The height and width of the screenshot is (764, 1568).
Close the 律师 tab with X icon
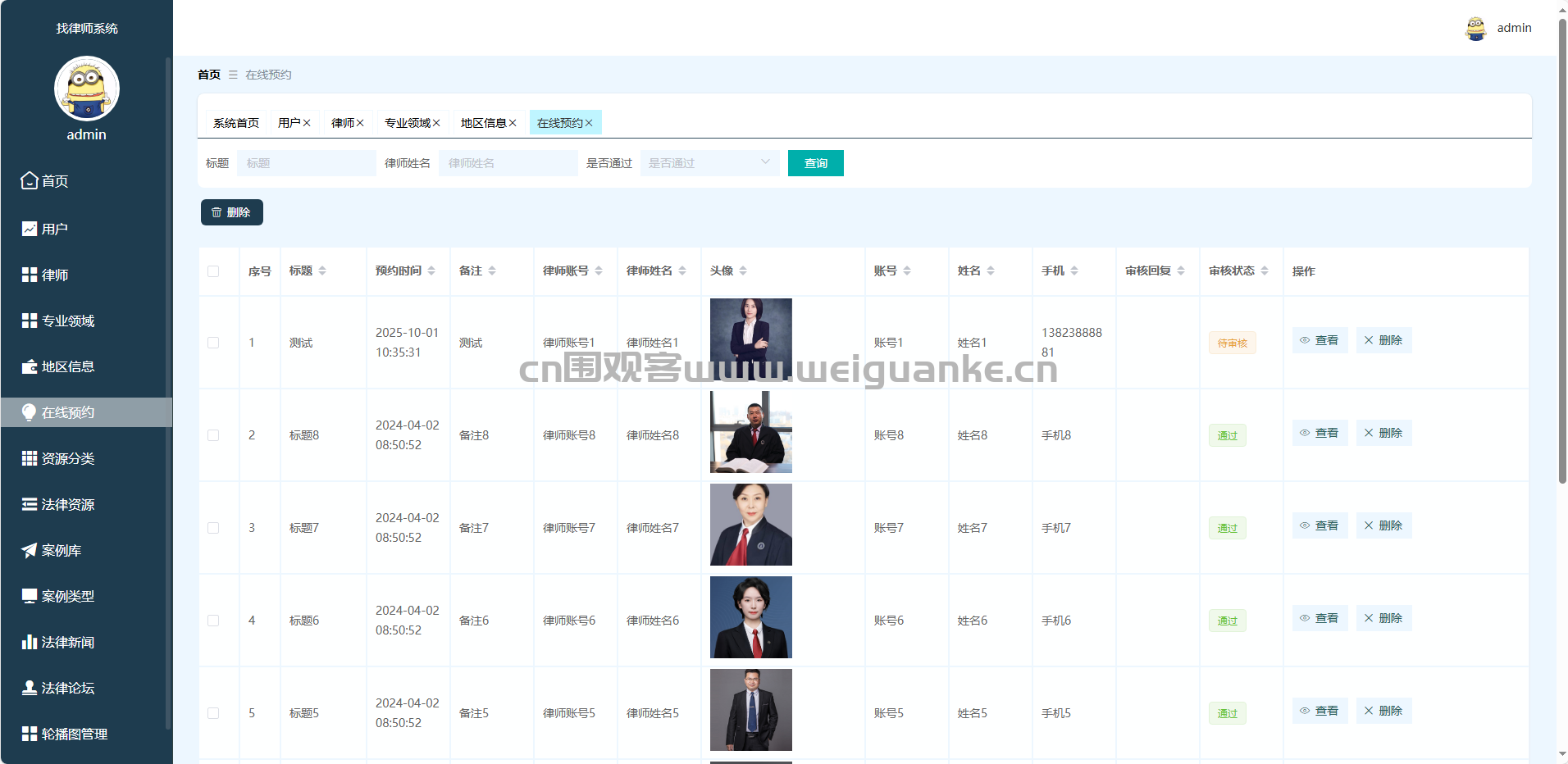[360, 123]
